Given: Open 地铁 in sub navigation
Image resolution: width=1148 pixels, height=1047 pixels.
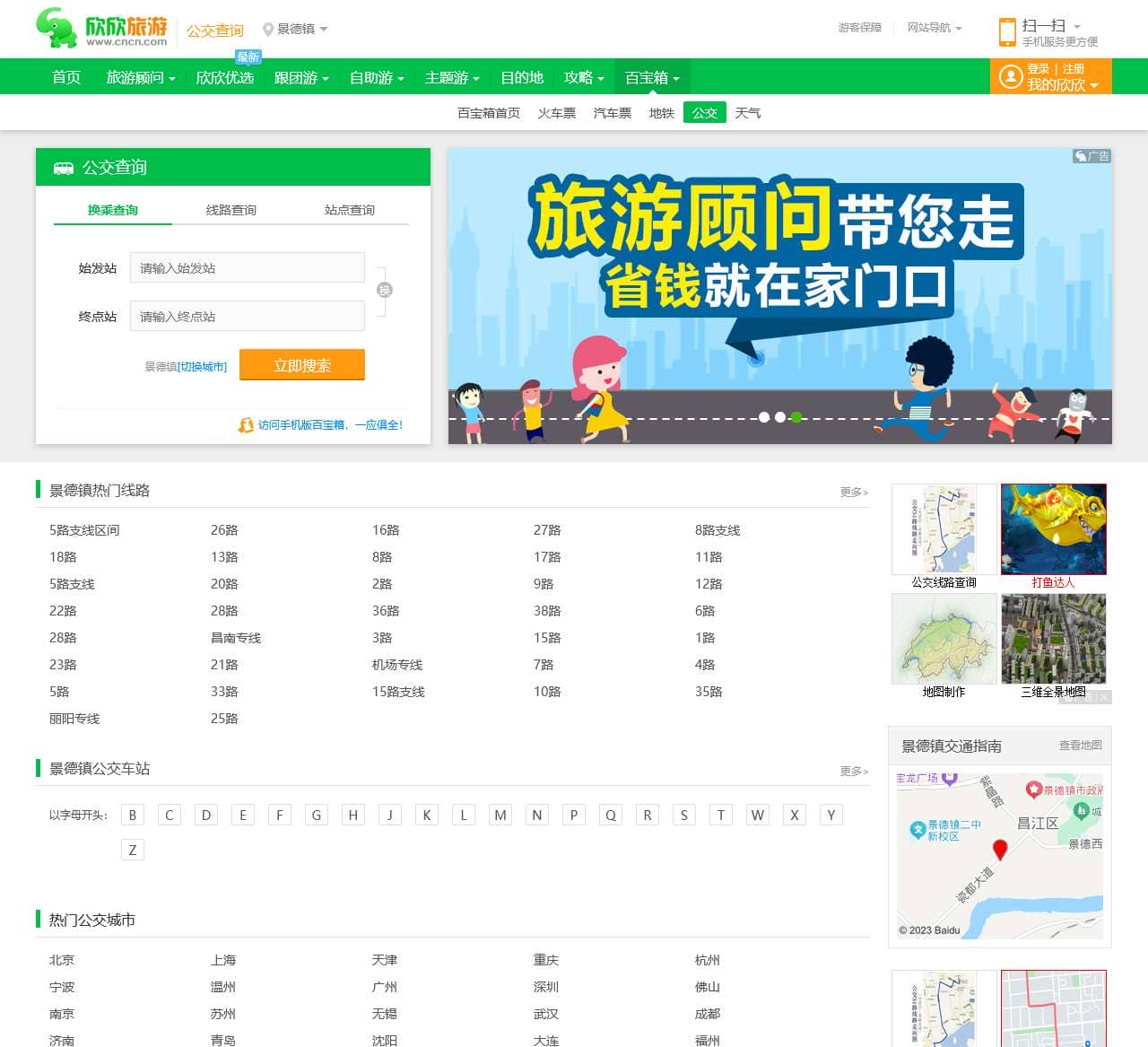Looking at the screenshot, I should pos(661,113).
